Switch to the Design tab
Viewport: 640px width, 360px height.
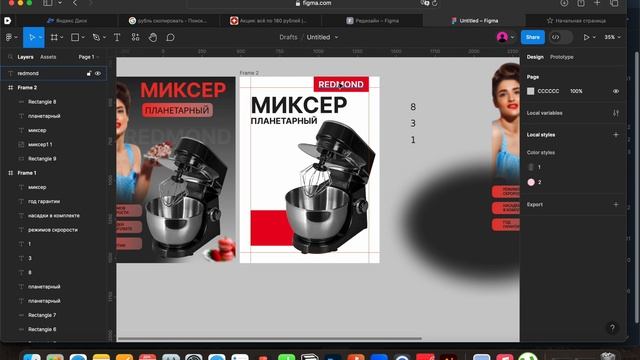[x=535, y=57]
